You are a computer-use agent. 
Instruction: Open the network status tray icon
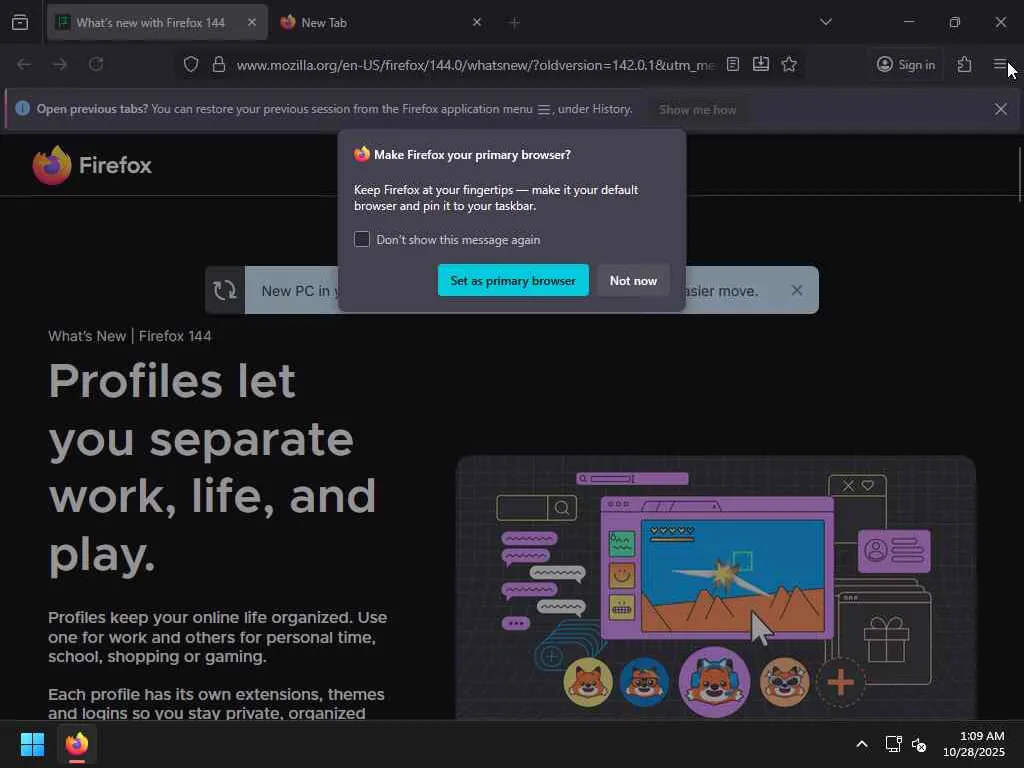point(893,744)
